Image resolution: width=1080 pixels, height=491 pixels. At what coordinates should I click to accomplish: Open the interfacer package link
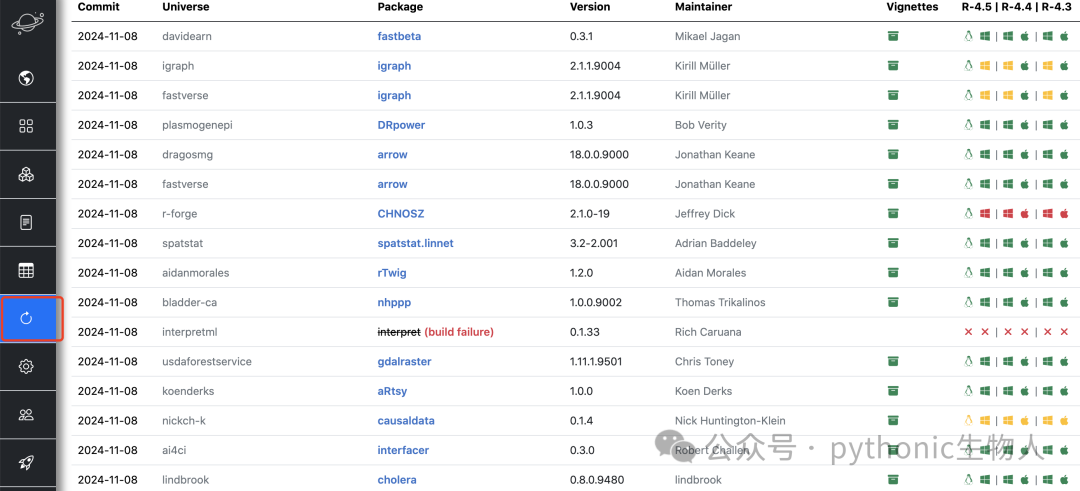[403, 450]
